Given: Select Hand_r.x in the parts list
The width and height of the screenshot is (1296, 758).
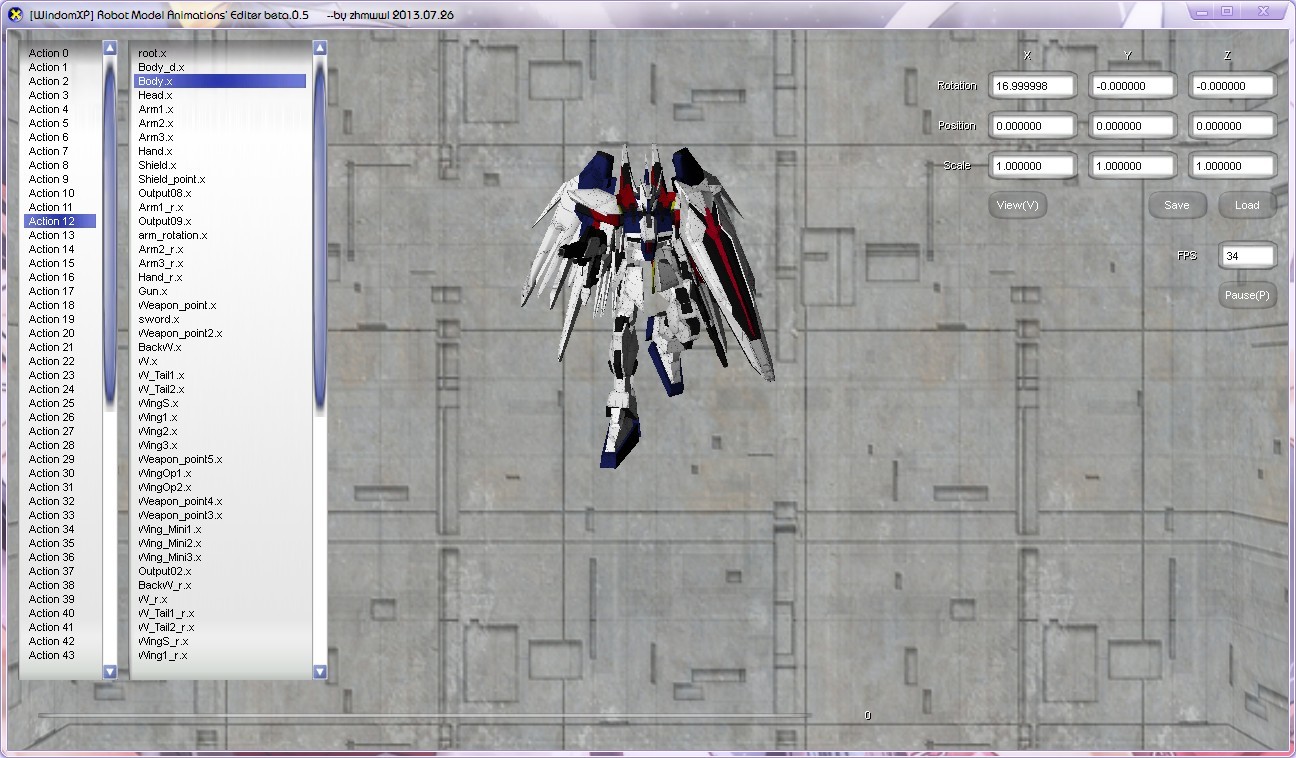Looking at the screenshot, I should tap(220, 277).
